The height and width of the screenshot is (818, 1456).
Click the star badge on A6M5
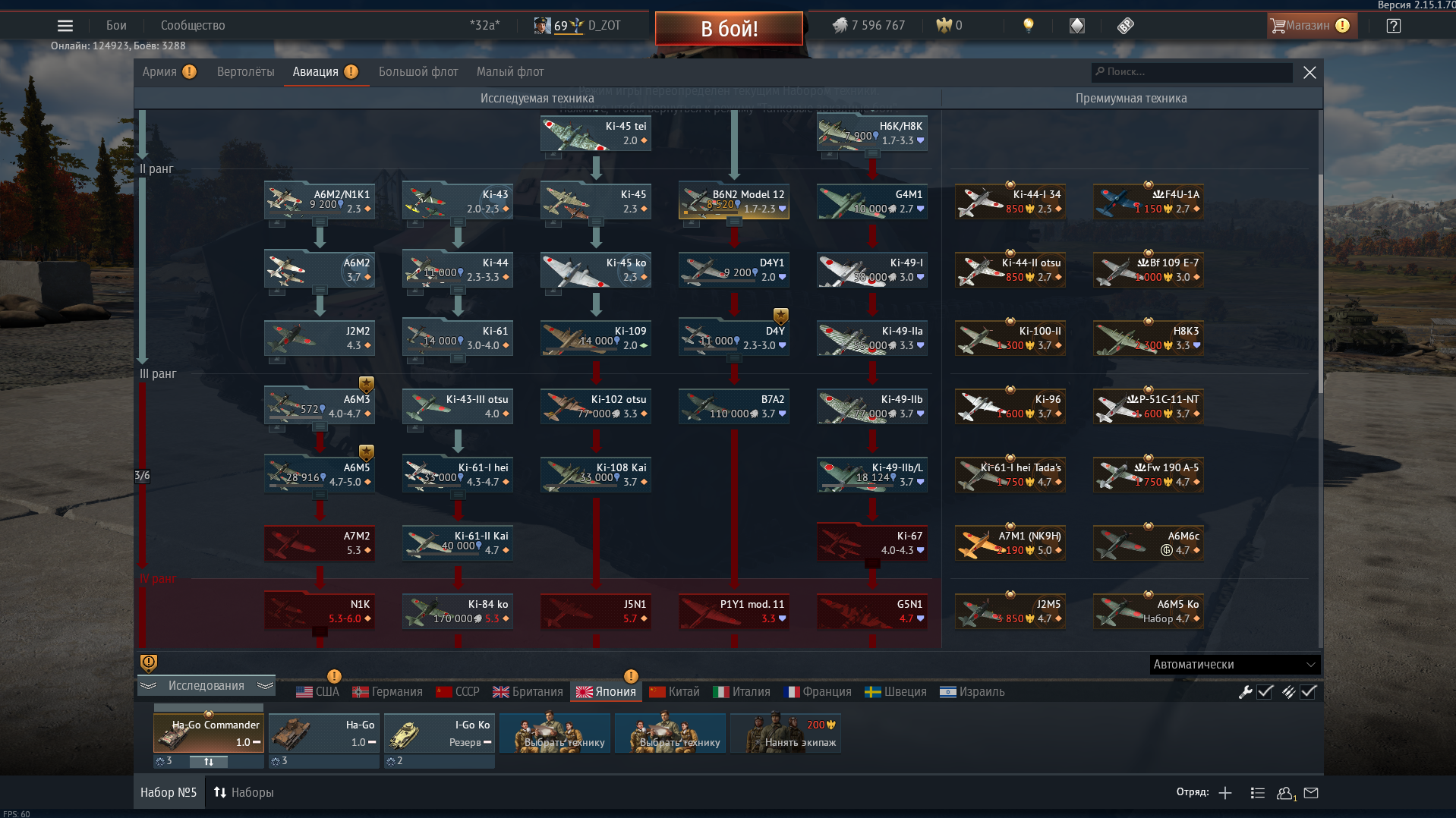tap(366, 452)
